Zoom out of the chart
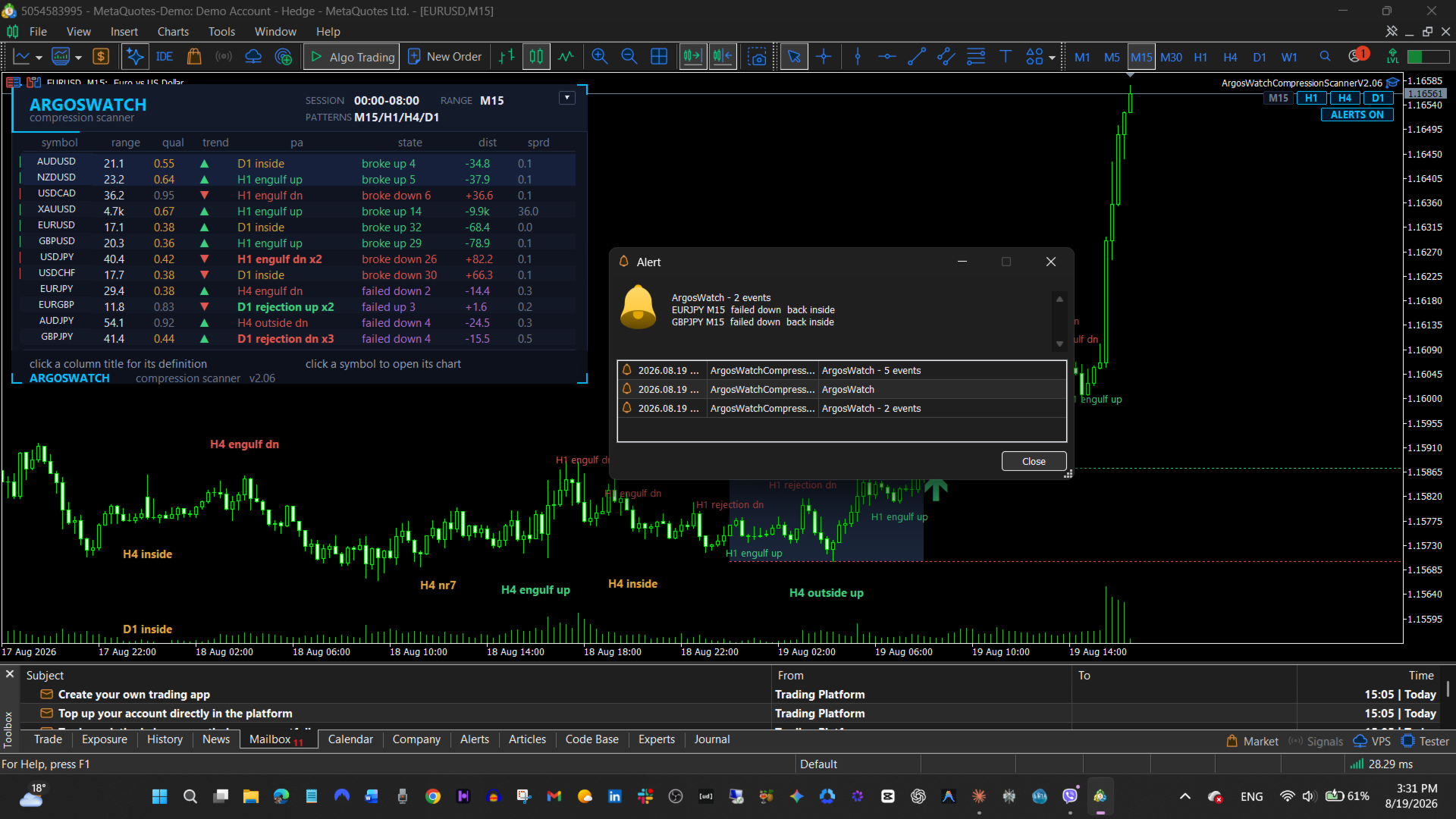The height and width of the screenshot is (819, 1456). click(x=629, y=57)
